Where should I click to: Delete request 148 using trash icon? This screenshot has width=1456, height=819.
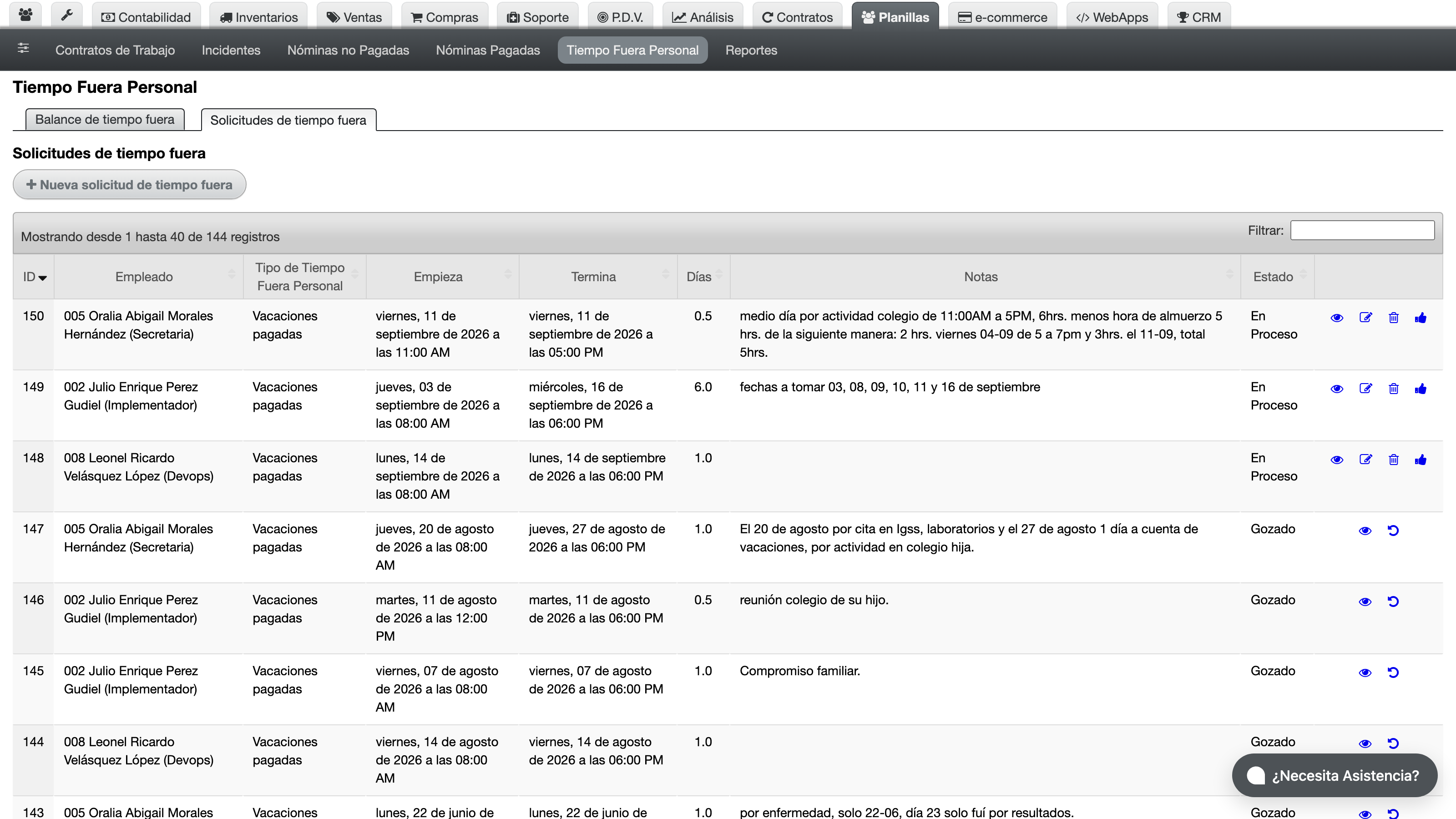pyautogui.click(x=1393, y=460)
